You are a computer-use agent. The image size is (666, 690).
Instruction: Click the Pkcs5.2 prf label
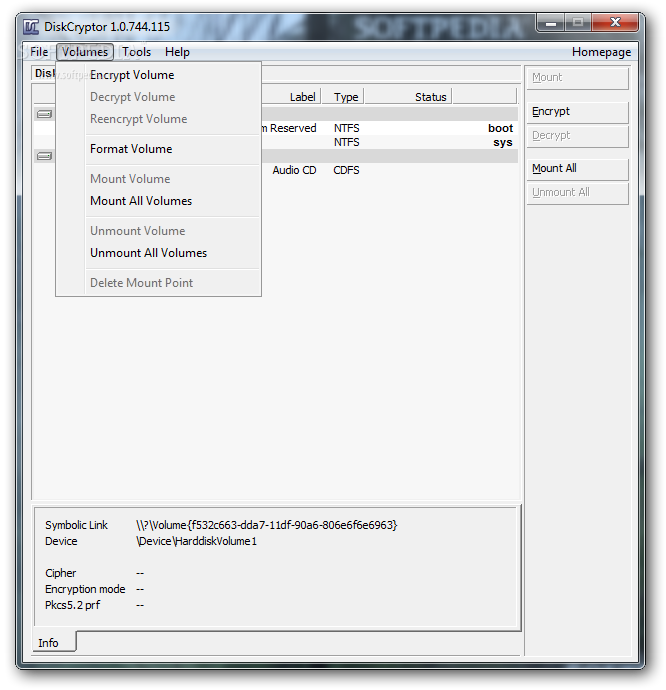tap(72, 605)
